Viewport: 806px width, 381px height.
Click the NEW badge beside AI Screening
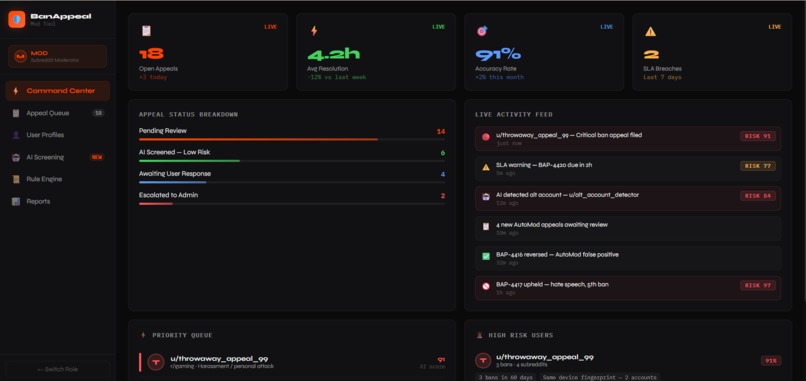97,157
